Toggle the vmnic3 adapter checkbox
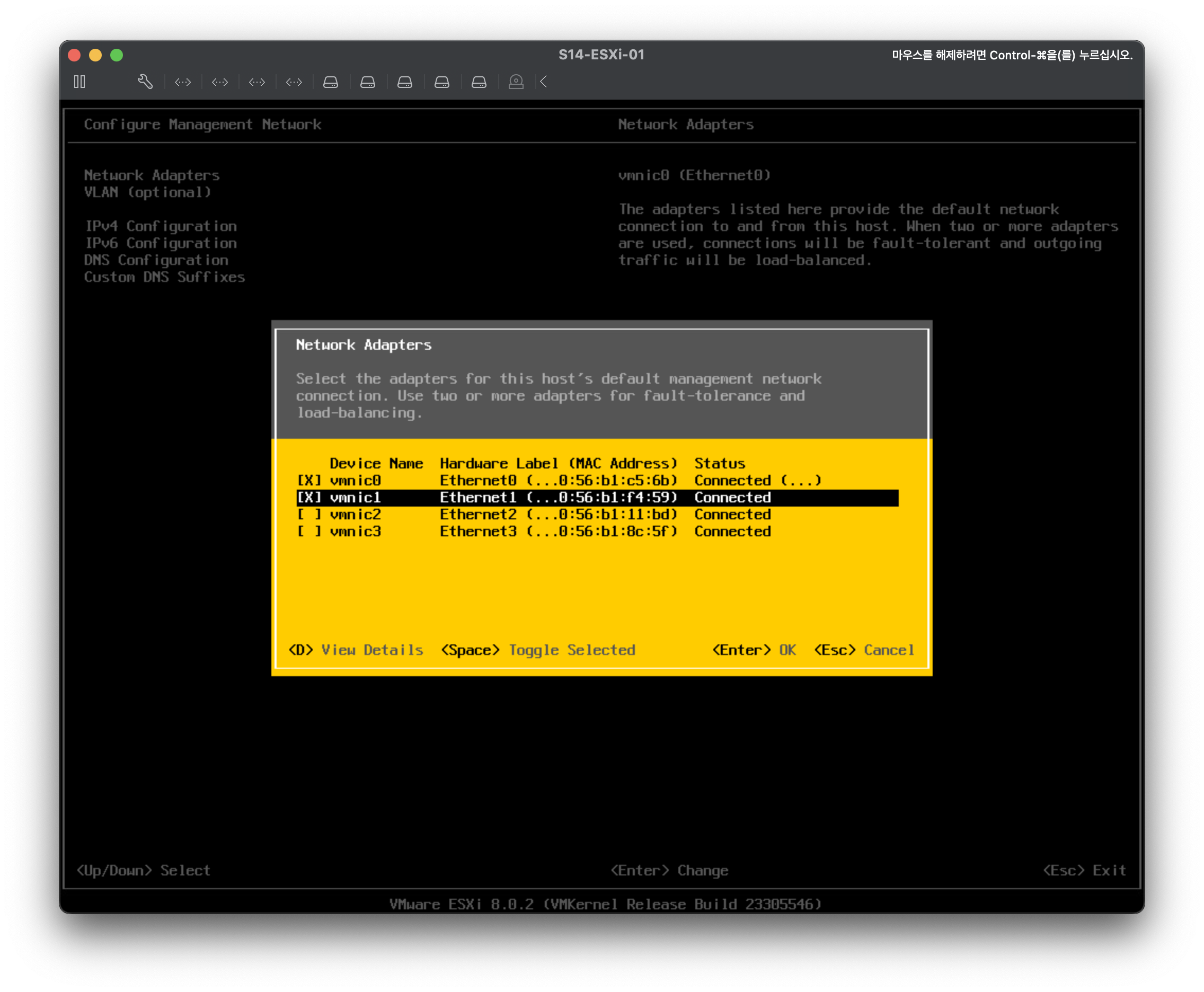This screenshot has height=992, width=1204. tap(309, 532)
